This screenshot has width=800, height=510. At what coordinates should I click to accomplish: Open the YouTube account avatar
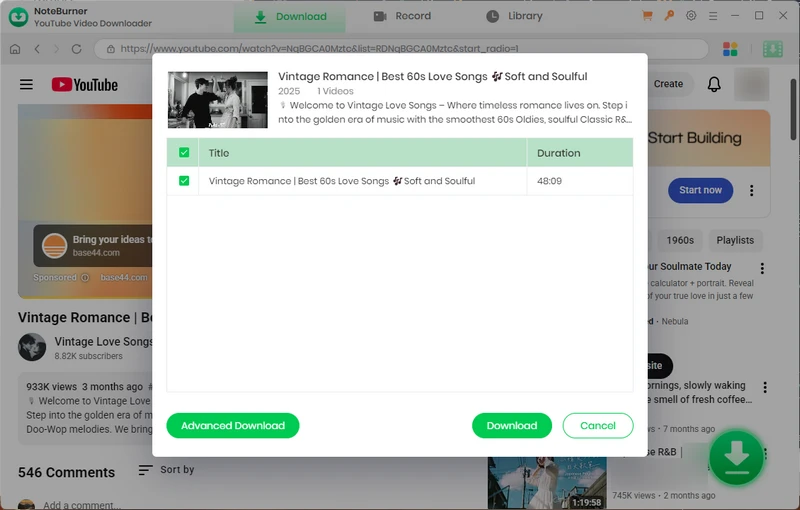(751, 84)
